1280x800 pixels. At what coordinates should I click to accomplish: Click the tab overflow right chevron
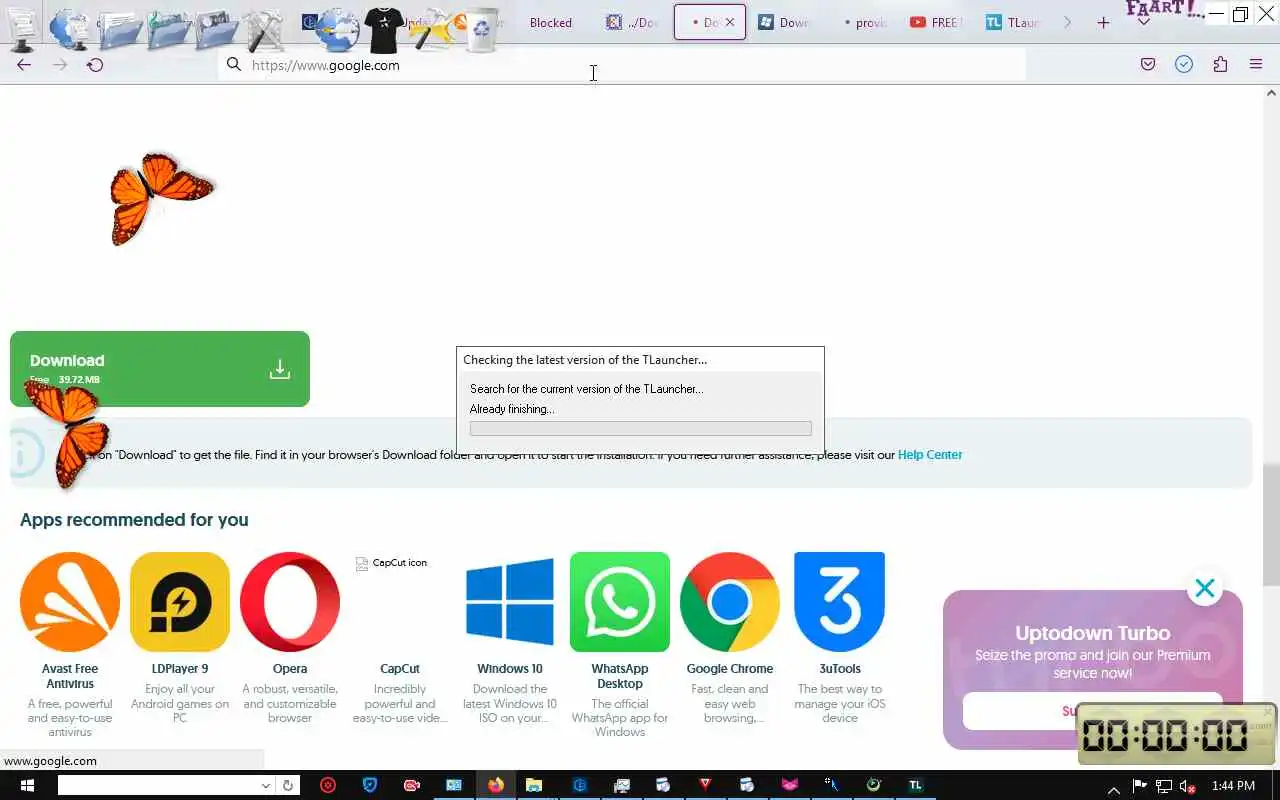coord(1067,22)
